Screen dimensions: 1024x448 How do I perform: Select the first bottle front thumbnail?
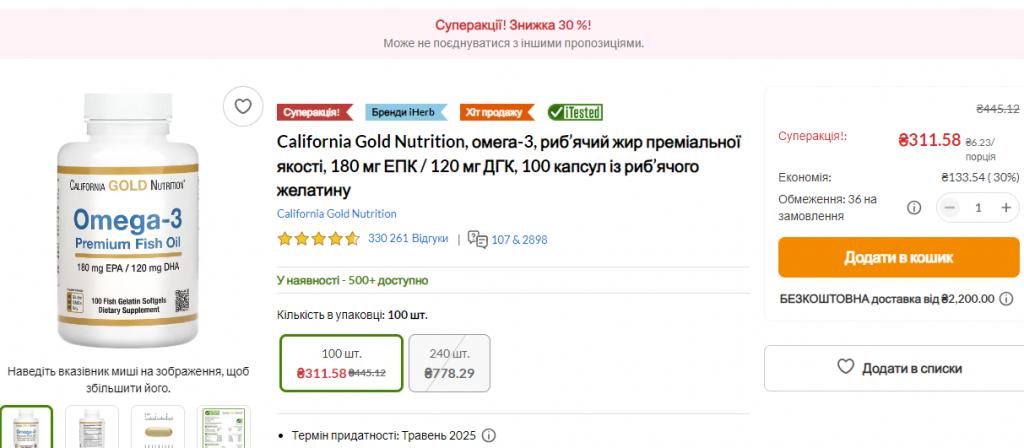[26, 427]
